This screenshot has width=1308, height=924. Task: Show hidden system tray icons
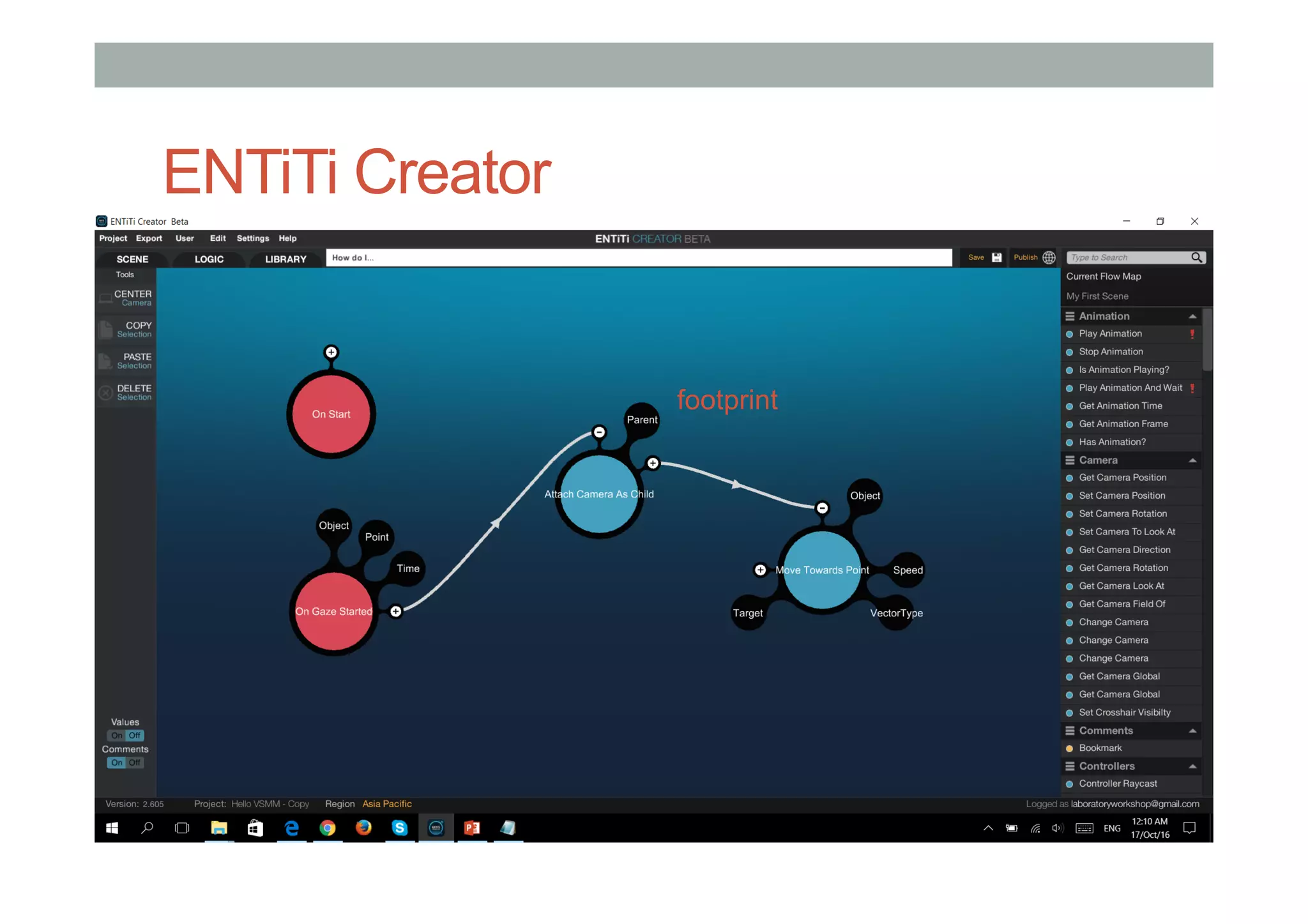[x=988, y=828]
